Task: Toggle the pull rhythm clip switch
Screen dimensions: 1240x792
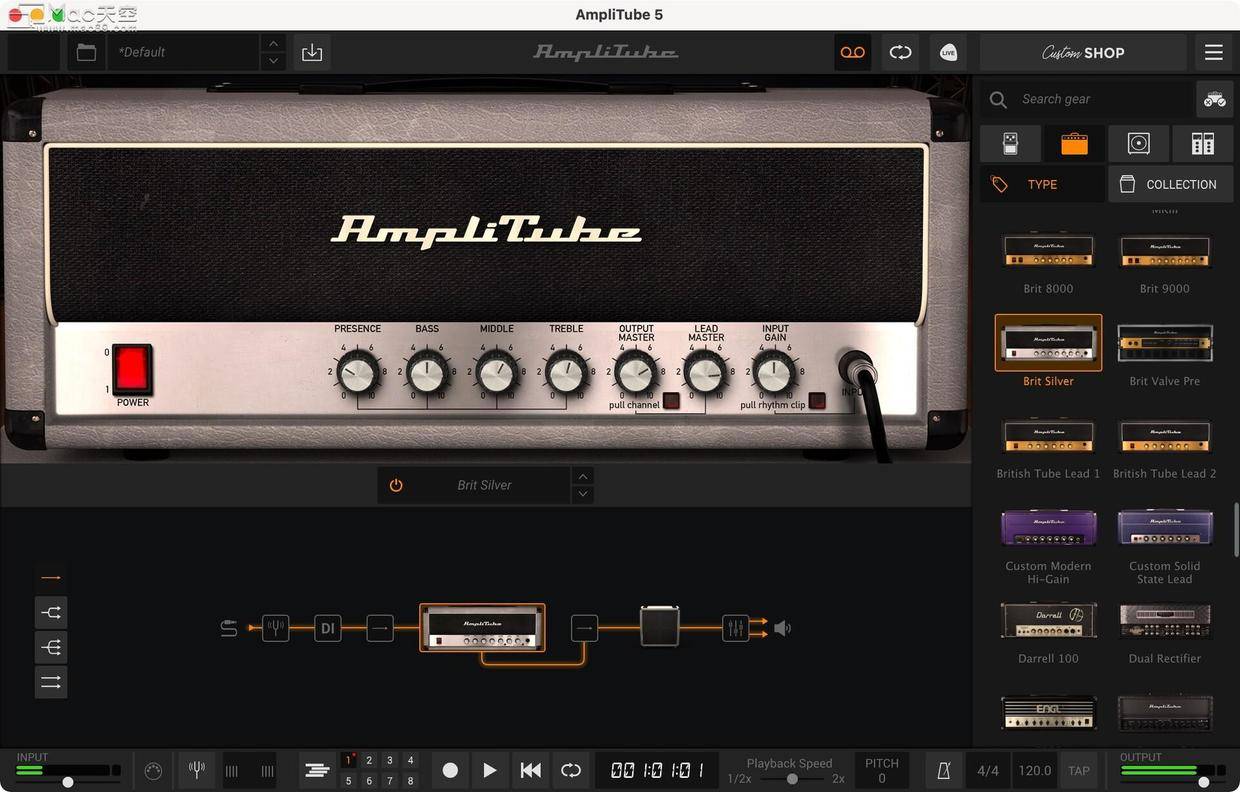Action: pyautogui.click(x=817, y=401)
